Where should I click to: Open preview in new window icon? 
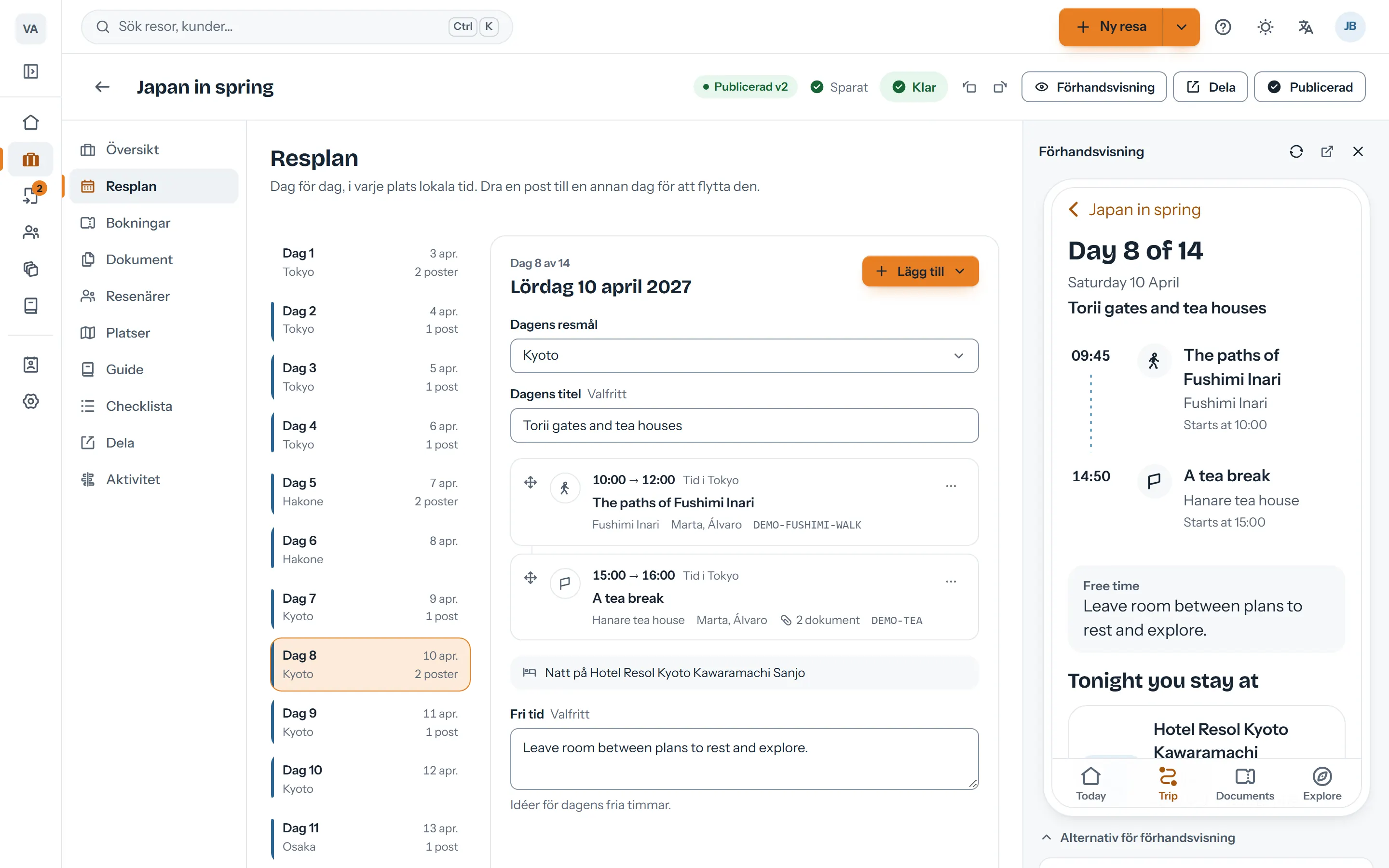click(1327, 151)
